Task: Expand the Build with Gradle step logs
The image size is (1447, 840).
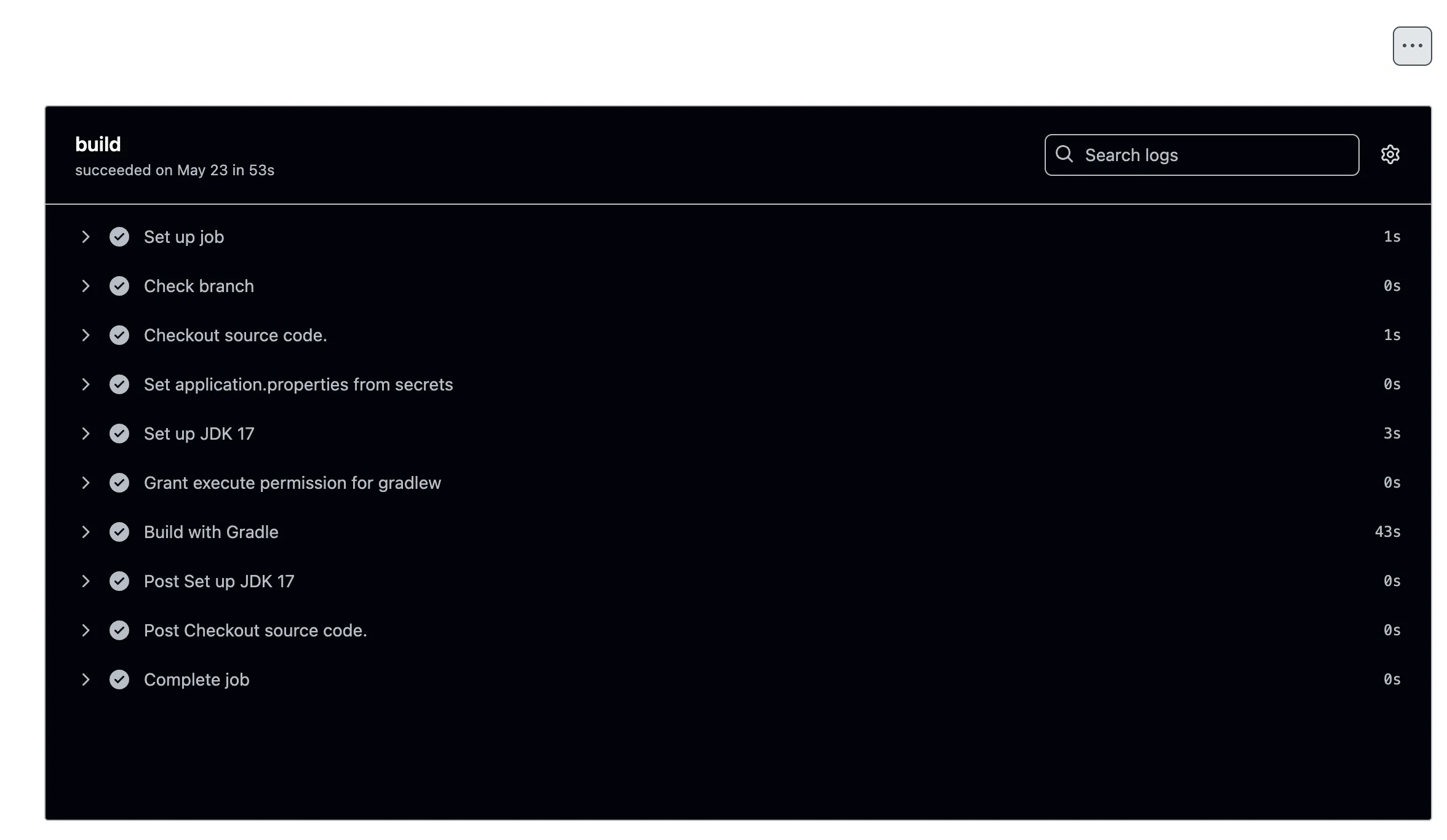Action: 86,532
